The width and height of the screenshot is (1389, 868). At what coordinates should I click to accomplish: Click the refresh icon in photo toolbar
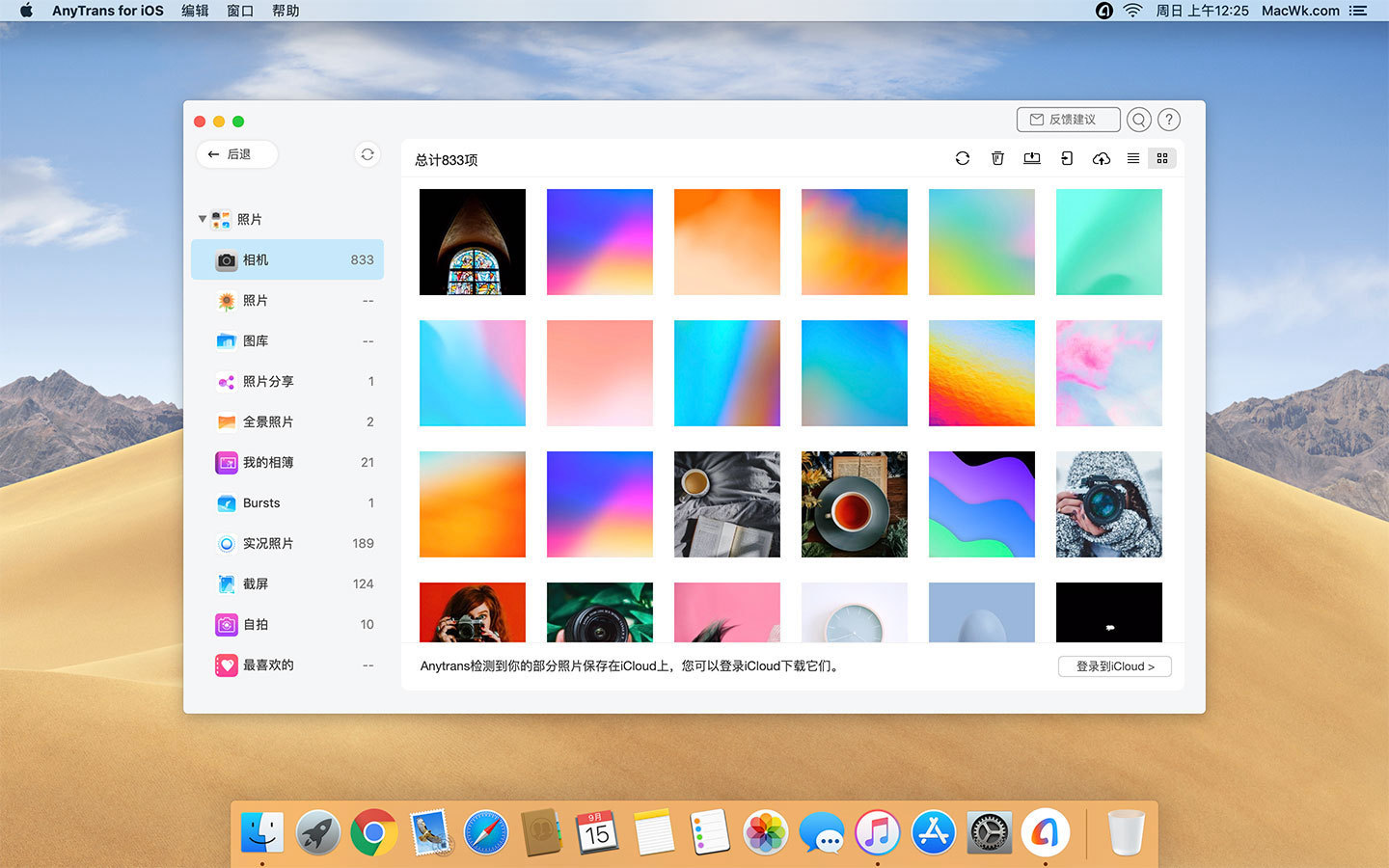point(962,158)
